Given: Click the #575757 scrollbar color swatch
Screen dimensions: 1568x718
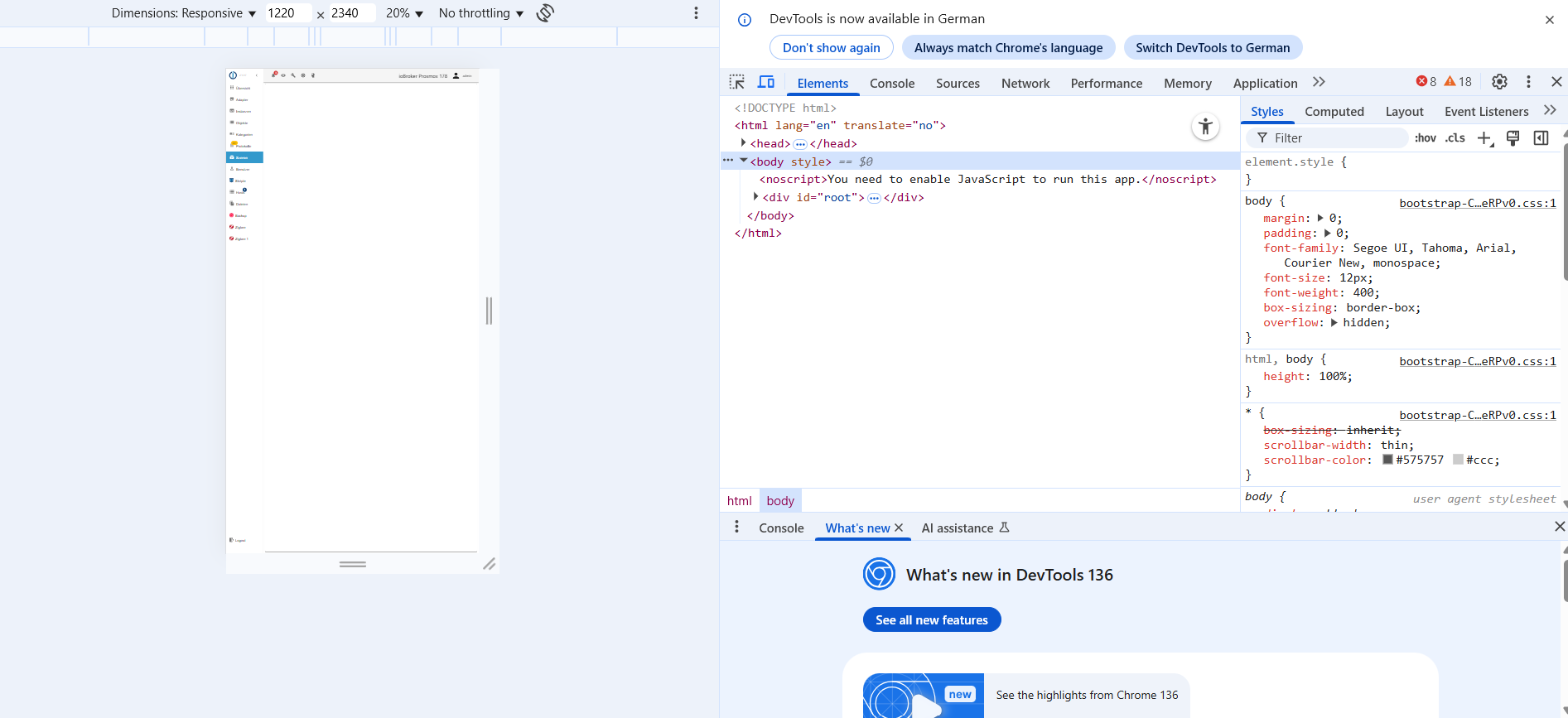Looking at the screenshot, I should [1387, 460].
